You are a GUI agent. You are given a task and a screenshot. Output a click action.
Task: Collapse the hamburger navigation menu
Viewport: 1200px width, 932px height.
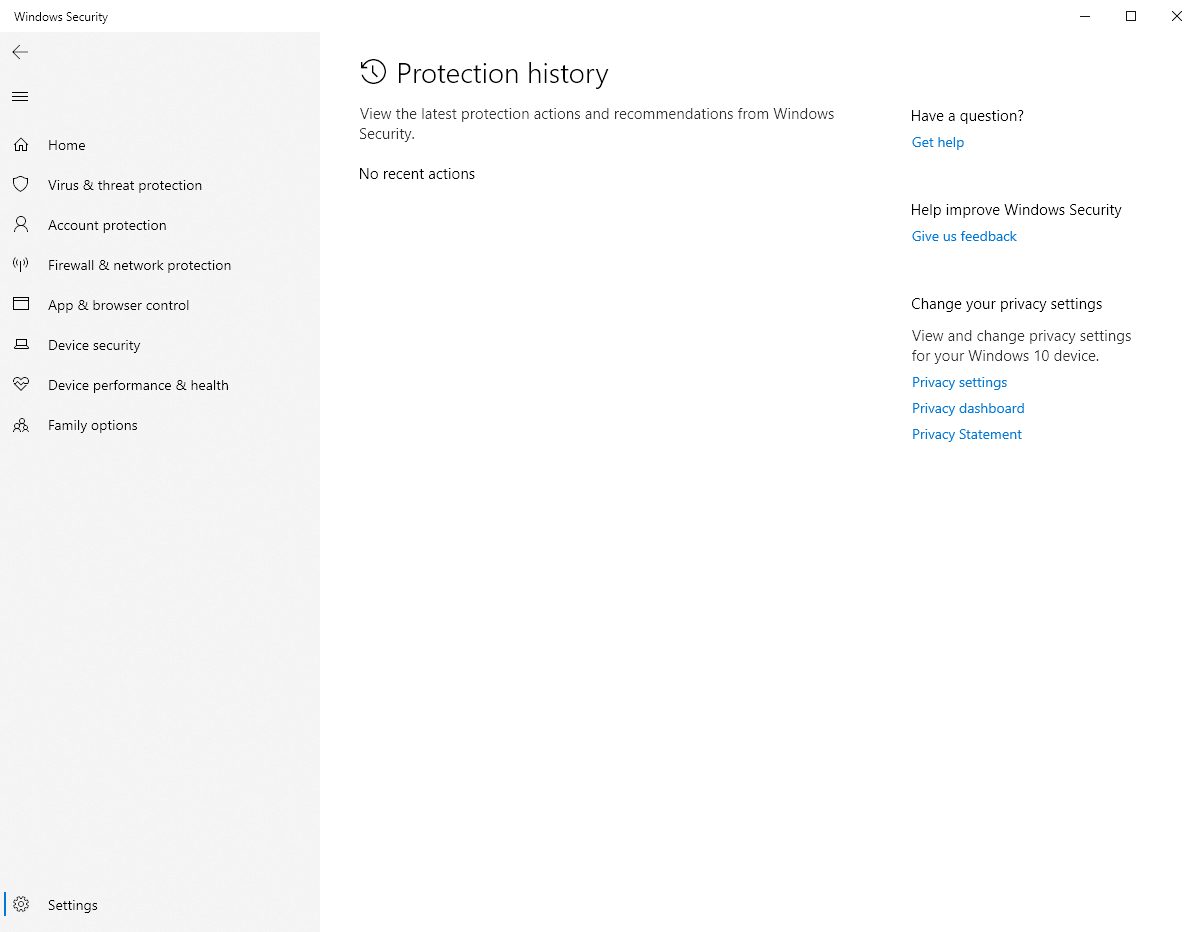click(20, 97)
